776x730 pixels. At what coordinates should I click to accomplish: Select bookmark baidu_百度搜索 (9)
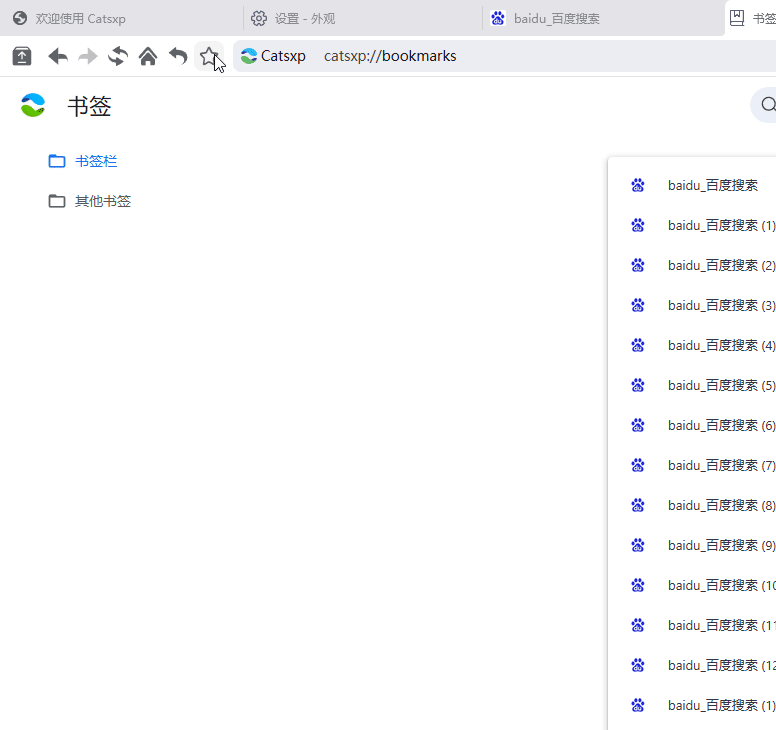[692, 545]
